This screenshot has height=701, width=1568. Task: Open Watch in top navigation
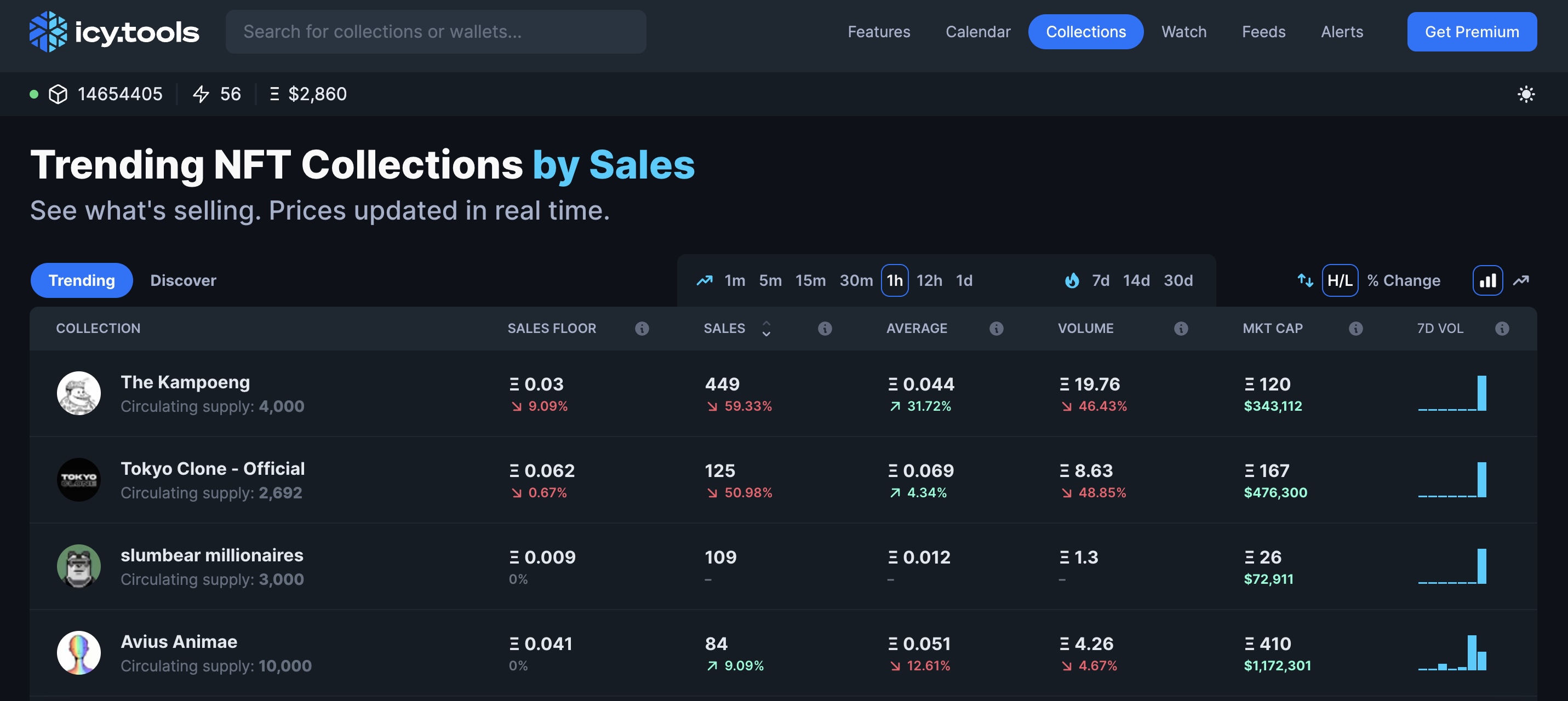pyautogui.click(x=1183, y=32)
